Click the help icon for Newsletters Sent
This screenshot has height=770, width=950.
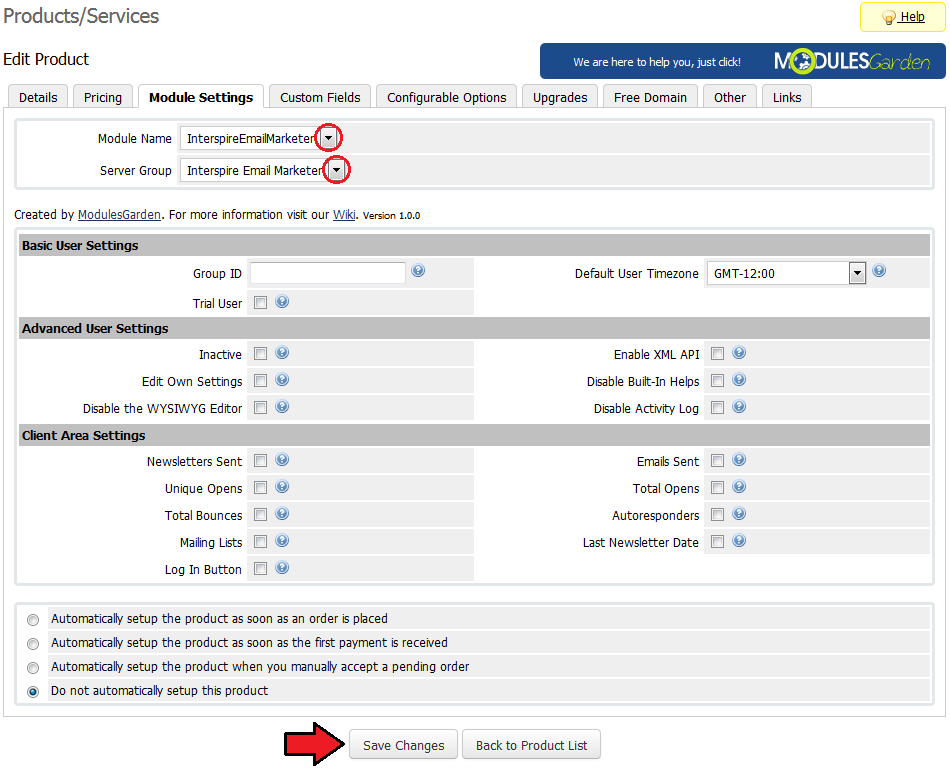[x=282, y=460]
